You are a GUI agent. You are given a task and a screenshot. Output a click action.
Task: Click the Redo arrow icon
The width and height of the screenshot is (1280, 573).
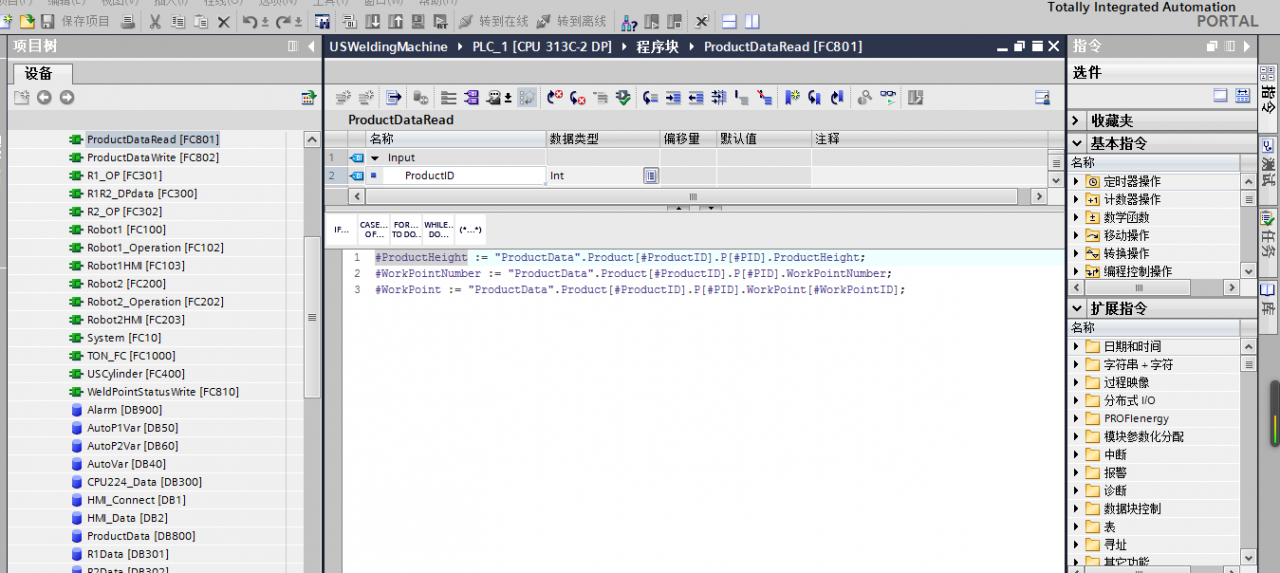[x=283, y=21]
